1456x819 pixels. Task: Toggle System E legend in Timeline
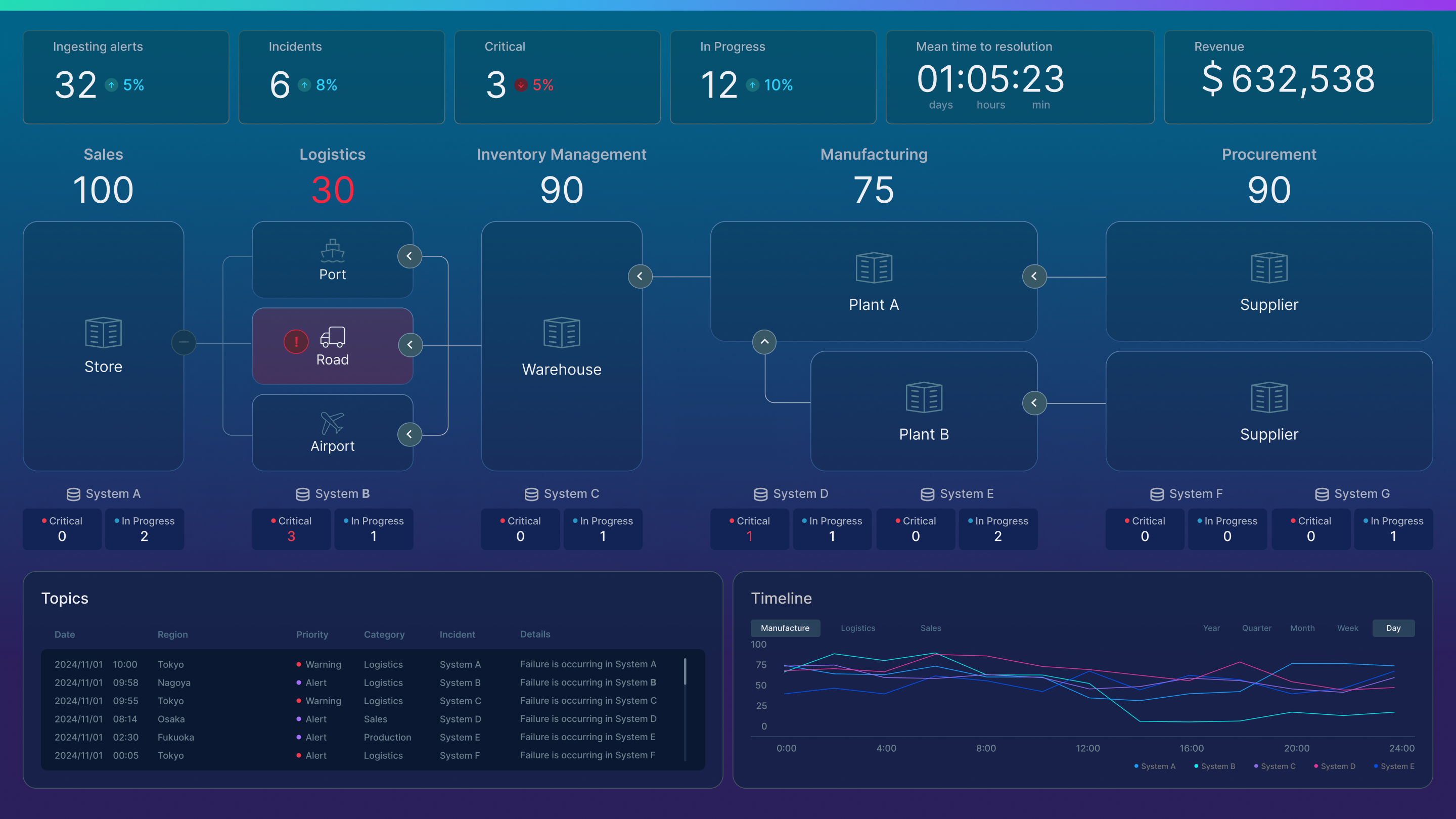pyautogui.click(x=1394, y=766)
